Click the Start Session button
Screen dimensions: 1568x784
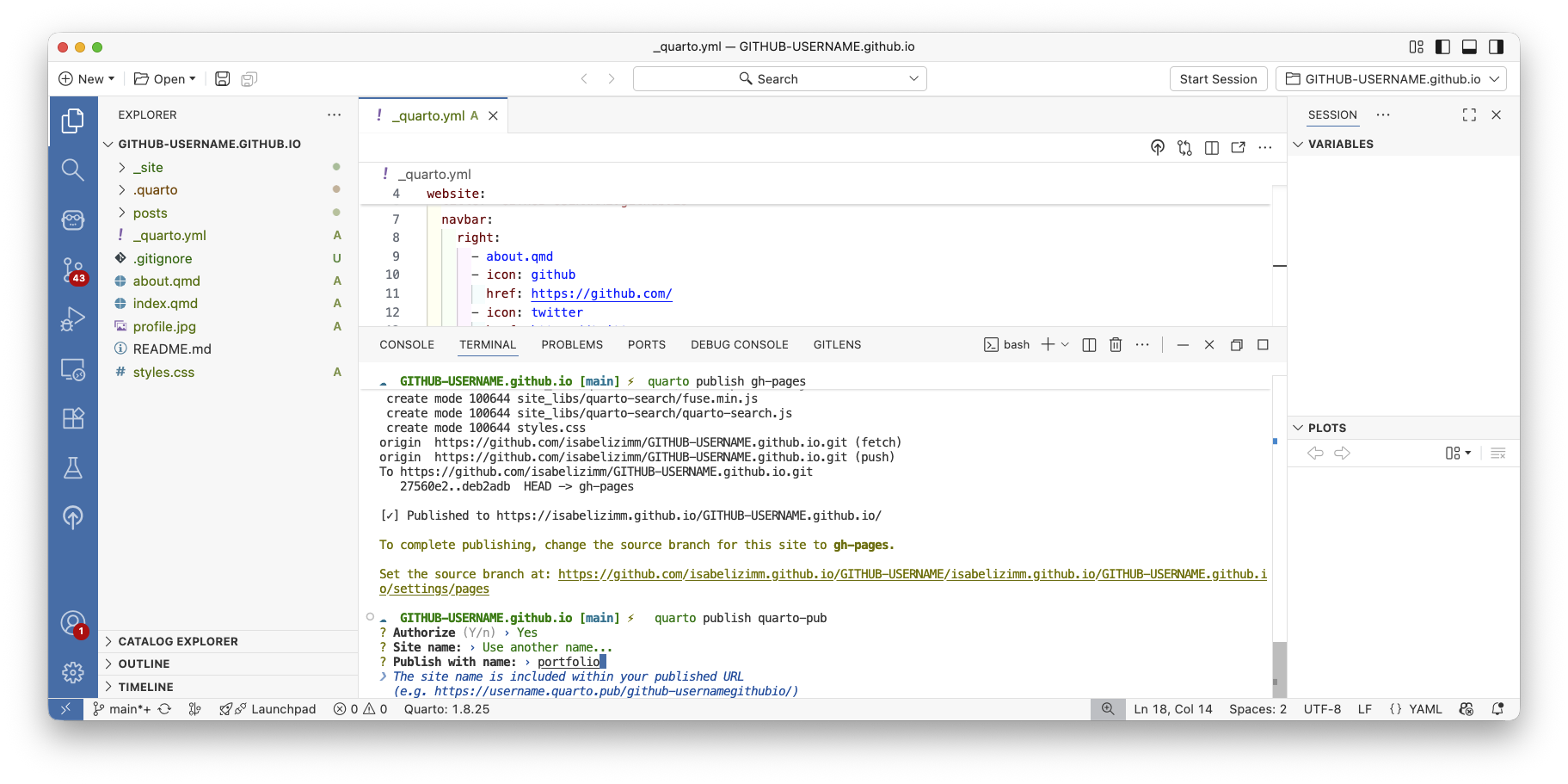1218,79
